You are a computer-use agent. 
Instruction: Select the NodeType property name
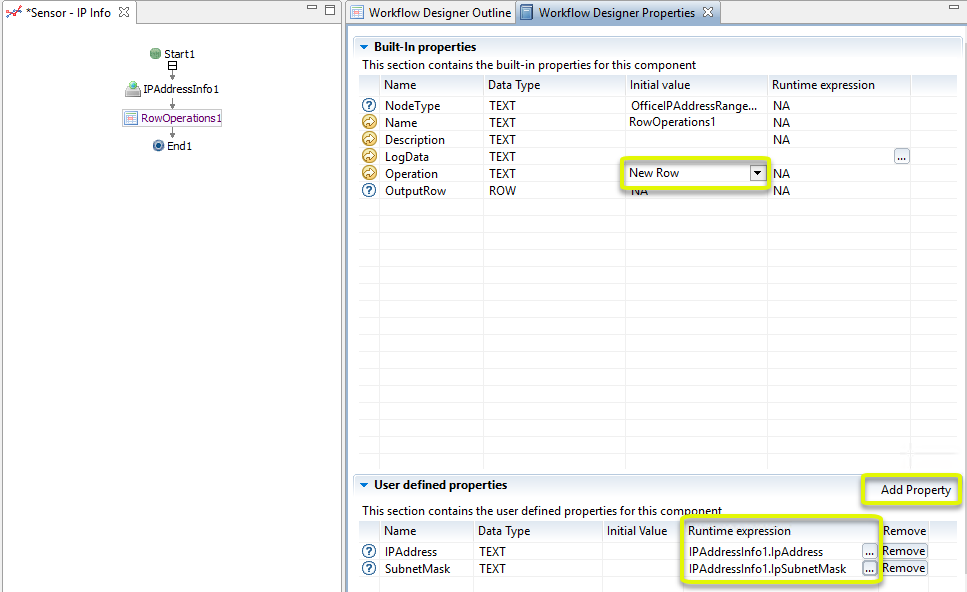click(413, 105)
